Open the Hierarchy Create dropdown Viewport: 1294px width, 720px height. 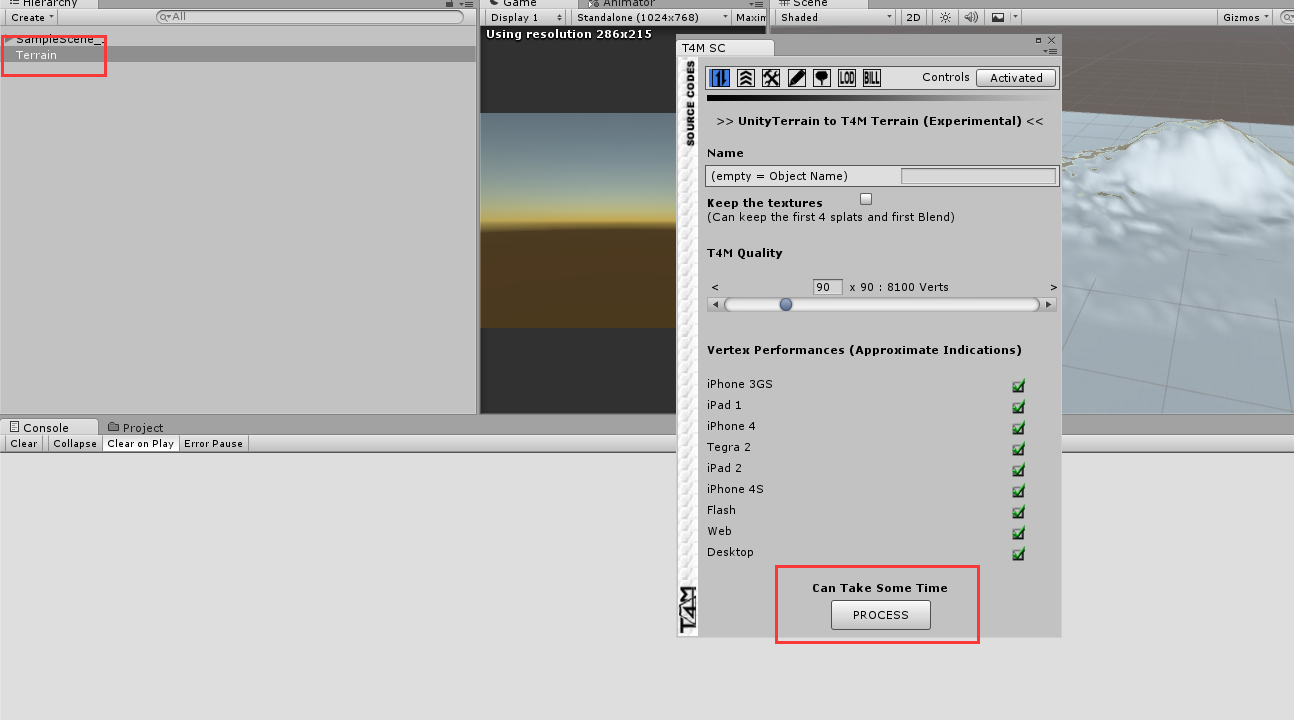32,17
